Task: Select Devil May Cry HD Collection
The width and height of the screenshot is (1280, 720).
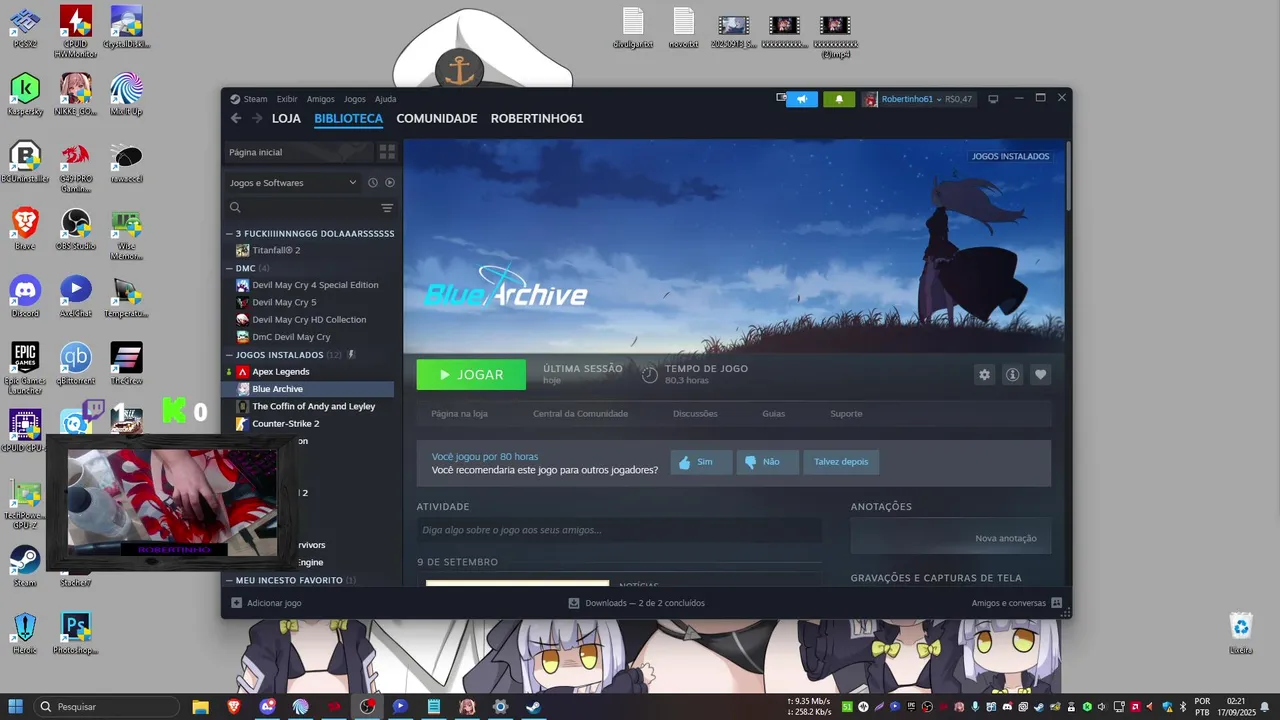Action: [x=309, y=320]
